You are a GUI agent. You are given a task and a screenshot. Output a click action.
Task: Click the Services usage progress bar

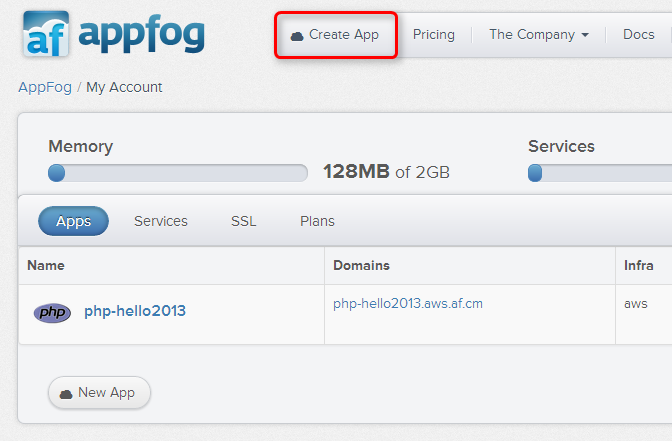click(x=600, y=173)
